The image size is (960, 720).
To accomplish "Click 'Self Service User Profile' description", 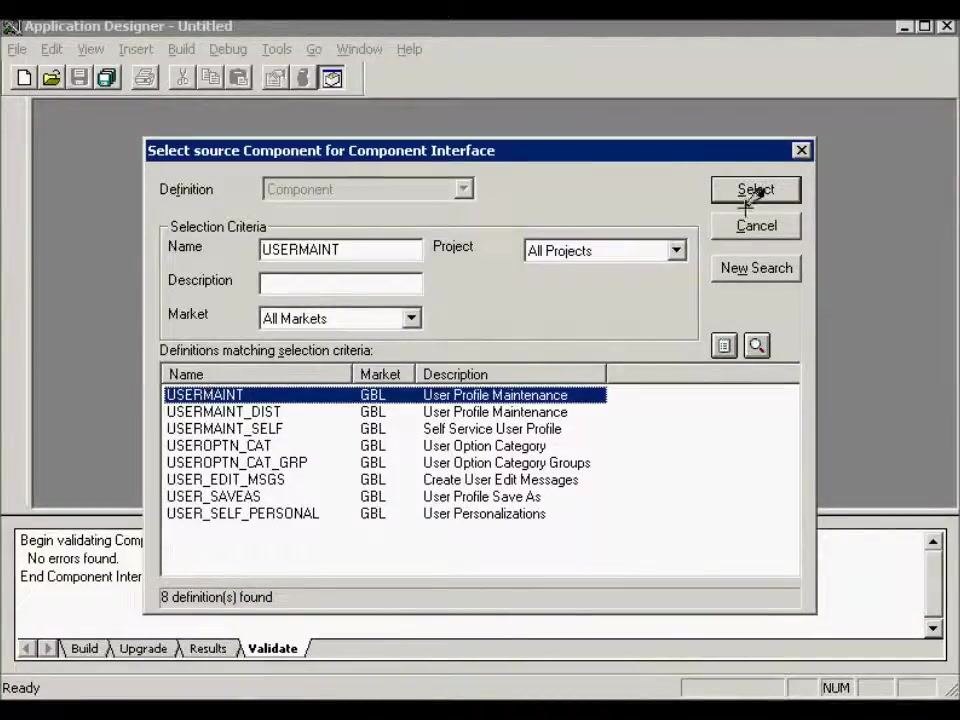I will coord(492,429).
